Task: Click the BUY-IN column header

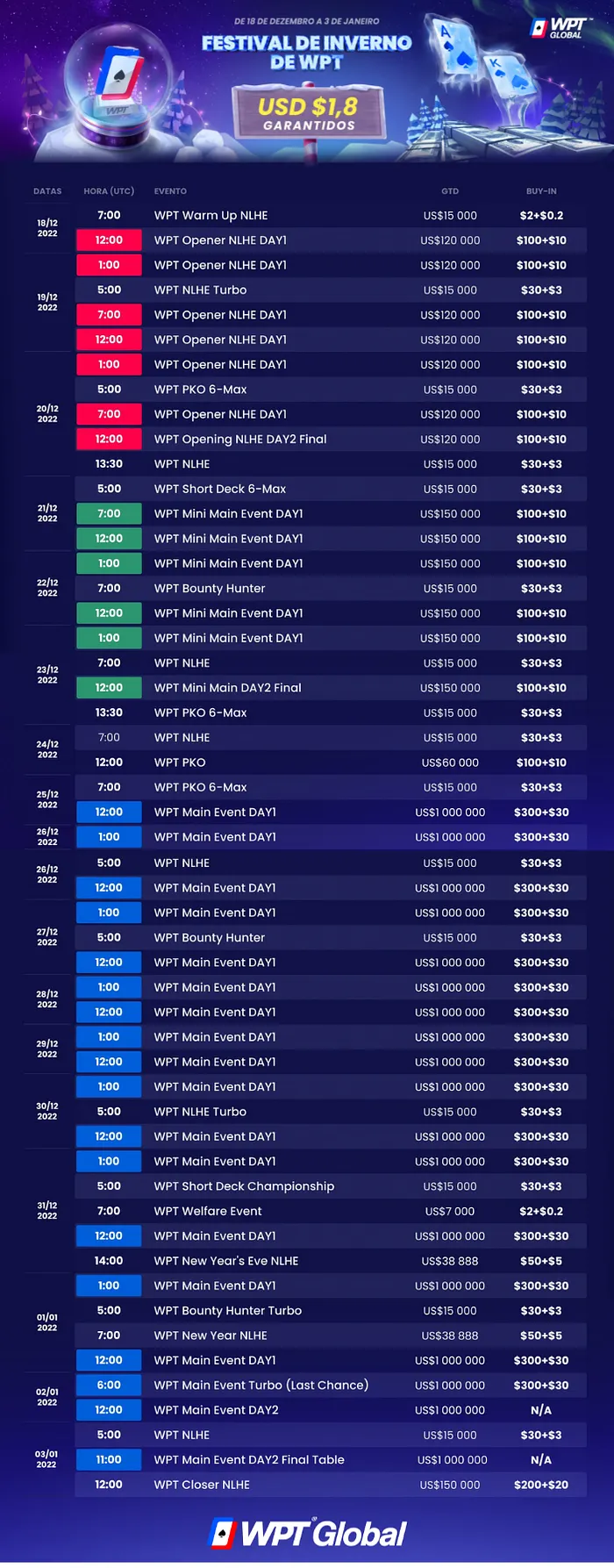Action: [x=541, y=191]
